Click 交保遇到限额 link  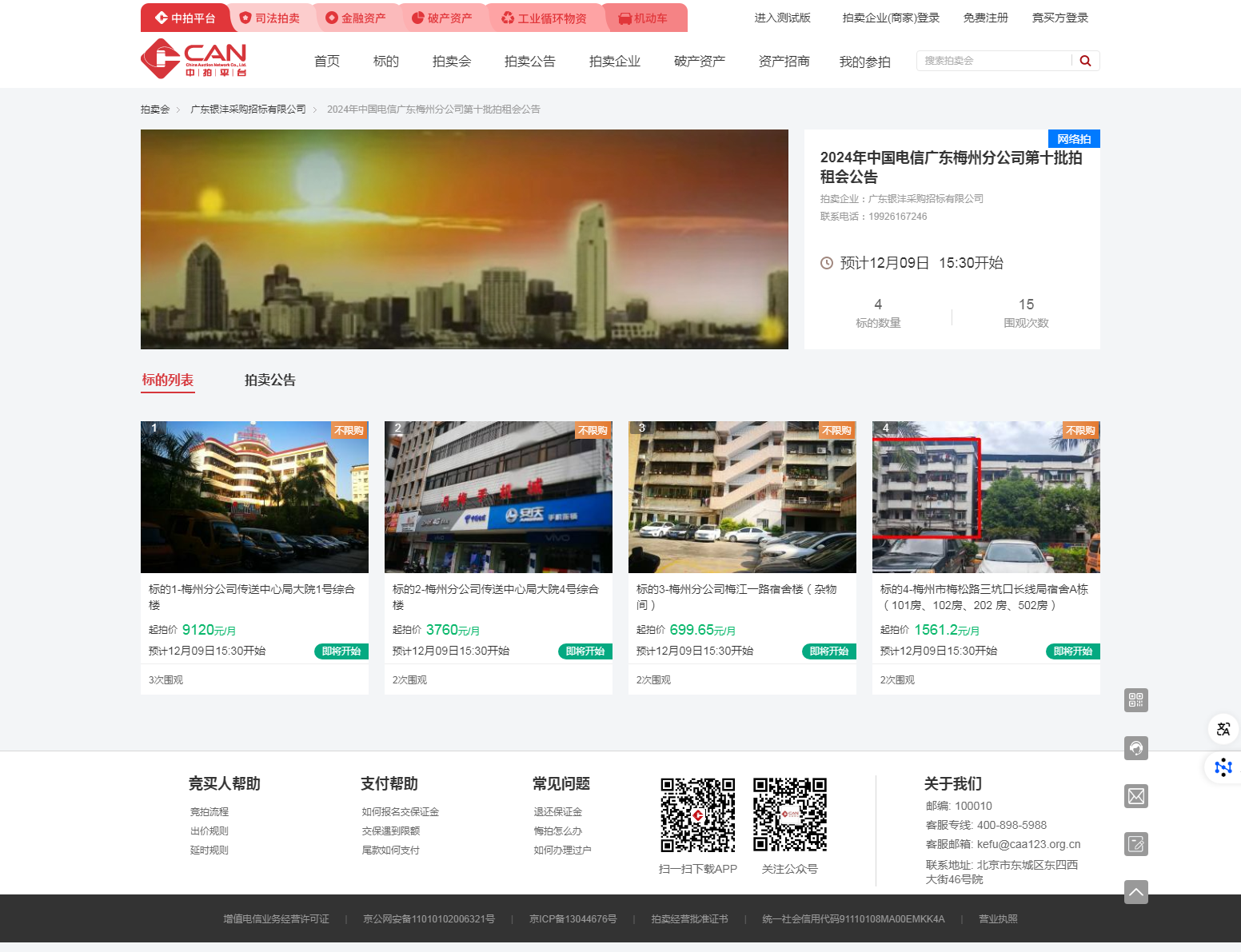point(391,831)
